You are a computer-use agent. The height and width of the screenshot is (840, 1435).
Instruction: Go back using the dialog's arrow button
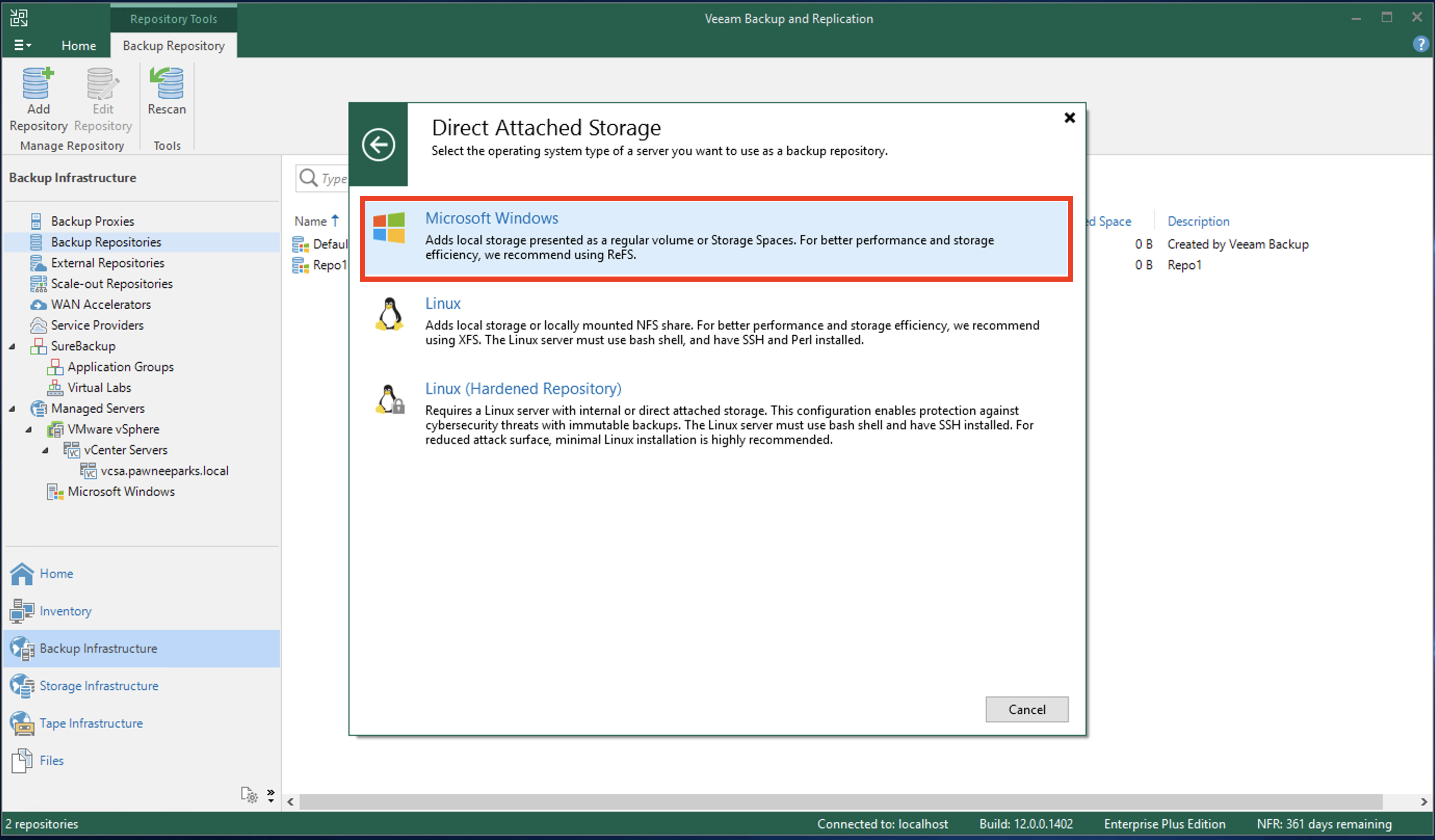click(x=378, y=145)
